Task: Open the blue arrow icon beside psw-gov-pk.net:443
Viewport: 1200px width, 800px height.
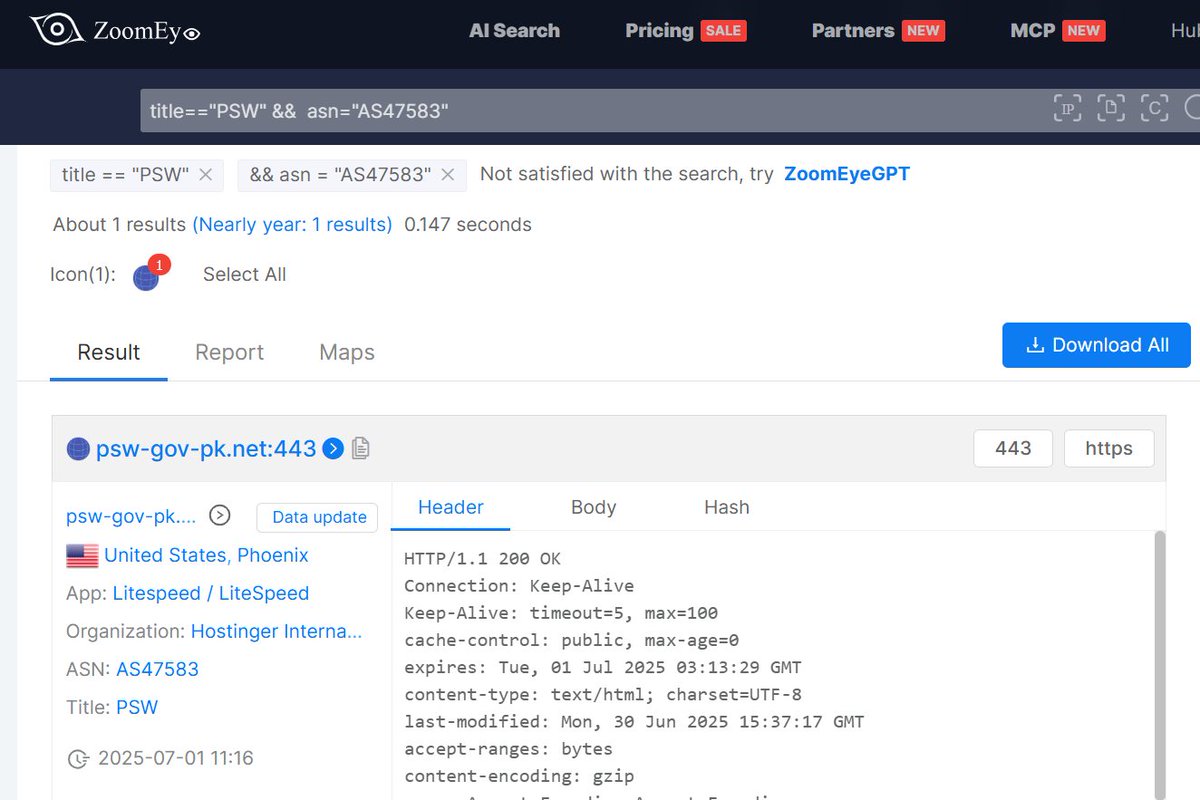Action: click(x=334, y=449)
